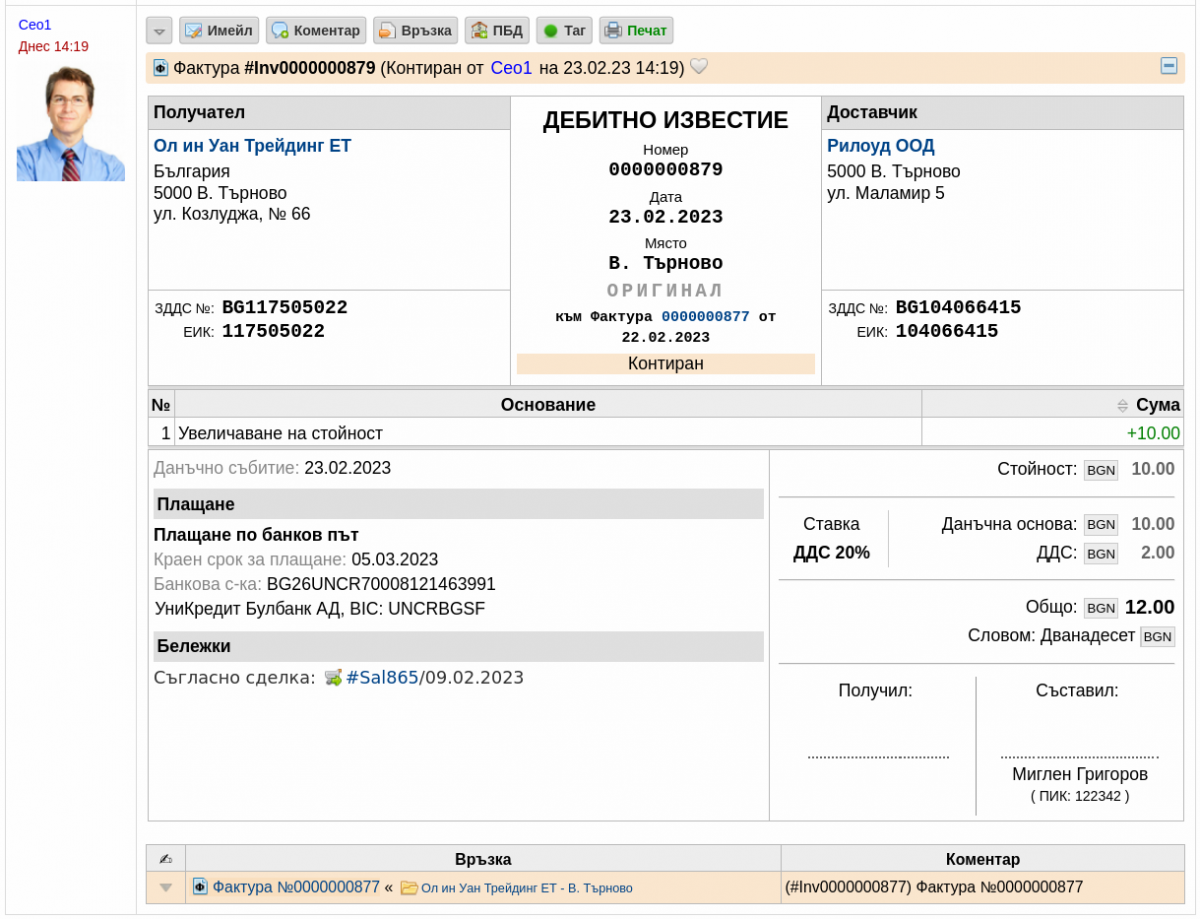The height and width of the screenshot is (919, 1200).
Task: Open supplier Рилоуд ООД link
Action: pos(881,146)
